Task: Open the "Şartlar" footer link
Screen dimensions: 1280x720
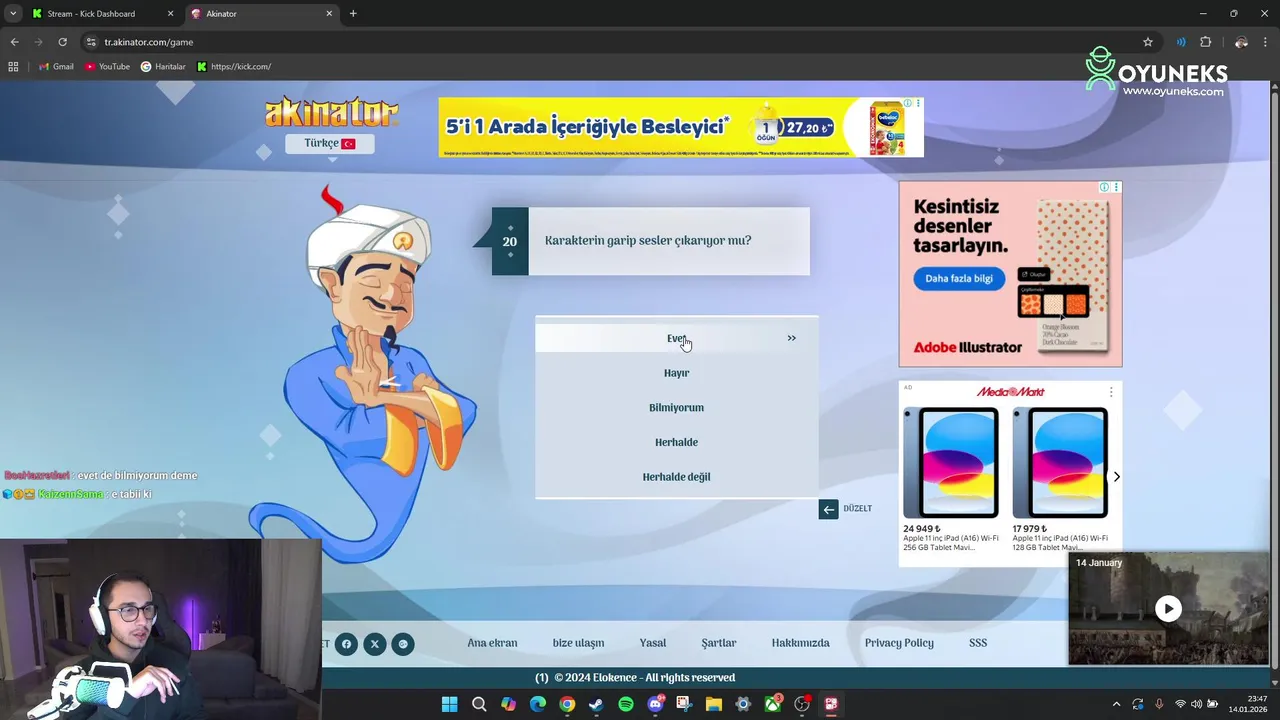Action: pyautogui.click(x=719, y=643)
